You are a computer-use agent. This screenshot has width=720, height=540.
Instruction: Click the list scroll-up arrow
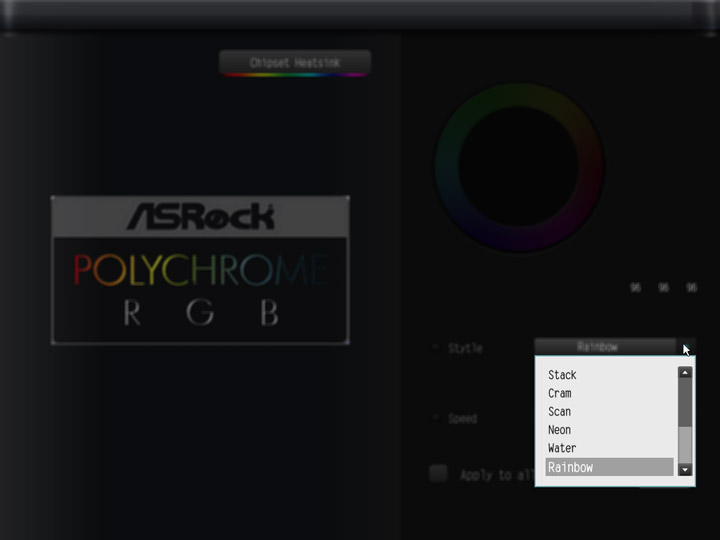coord(685,372)
